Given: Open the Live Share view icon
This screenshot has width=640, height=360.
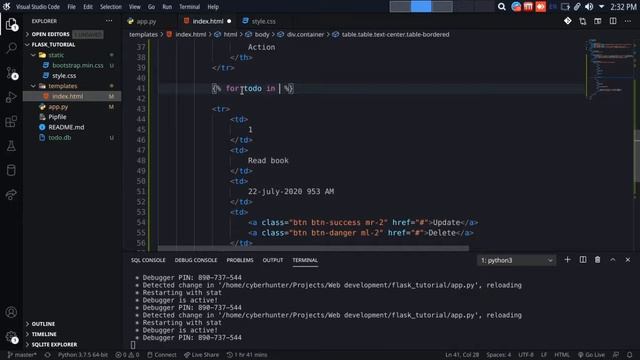Looking at the screenshot, I should tap(11, 195).
